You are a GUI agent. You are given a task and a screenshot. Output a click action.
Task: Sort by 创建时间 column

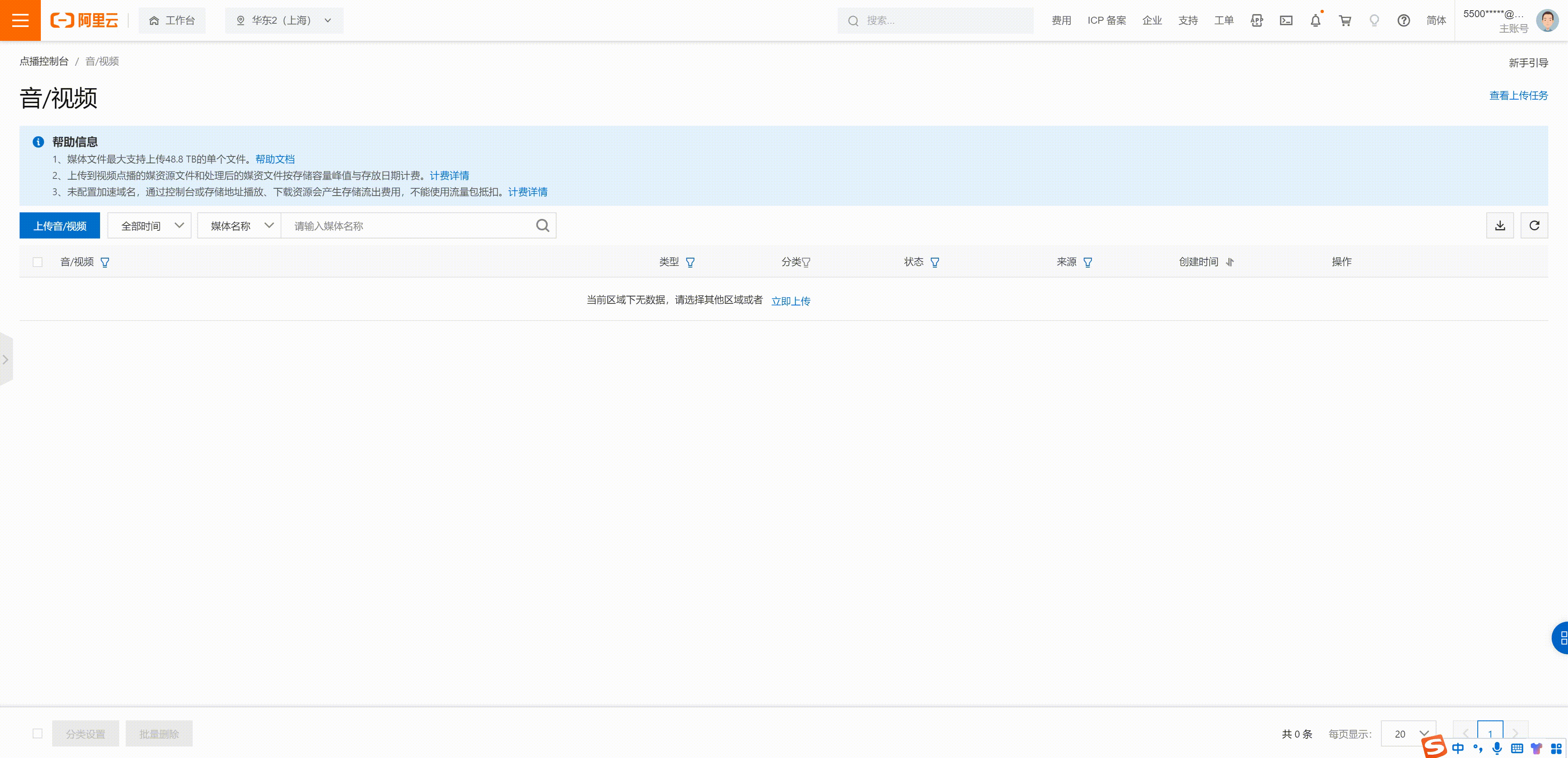1229,263
